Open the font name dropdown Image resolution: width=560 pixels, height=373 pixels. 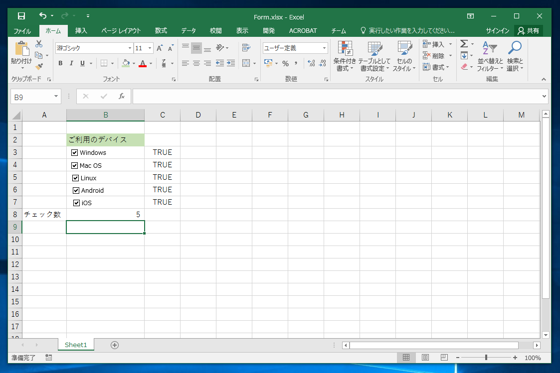130,48
